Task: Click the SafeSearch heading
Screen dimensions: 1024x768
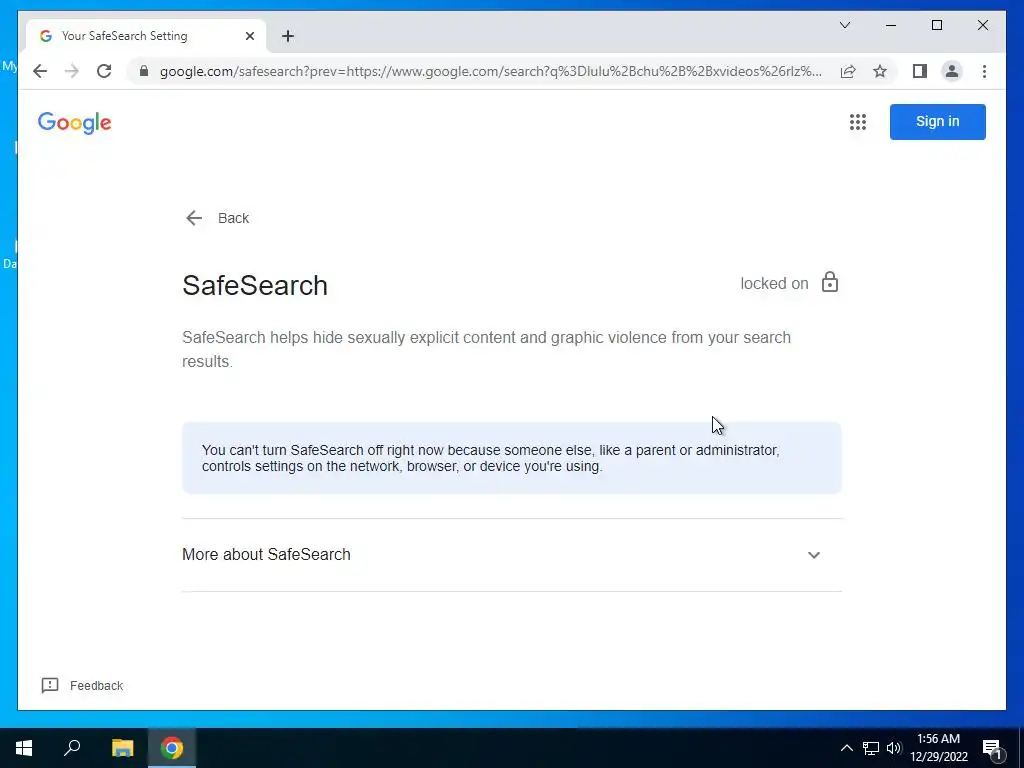Action: tap(255, 285)
